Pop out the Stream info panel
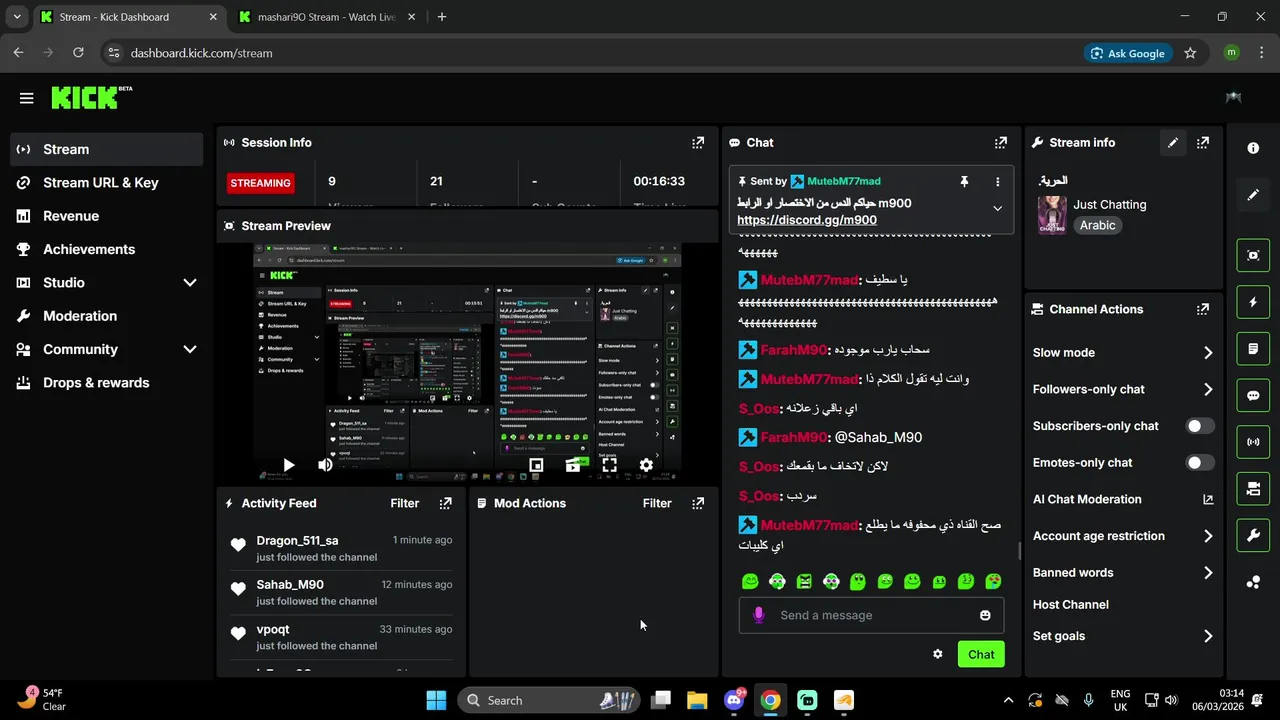The height and width of the screenshot is (720, 1280). tap(1203, 143)
